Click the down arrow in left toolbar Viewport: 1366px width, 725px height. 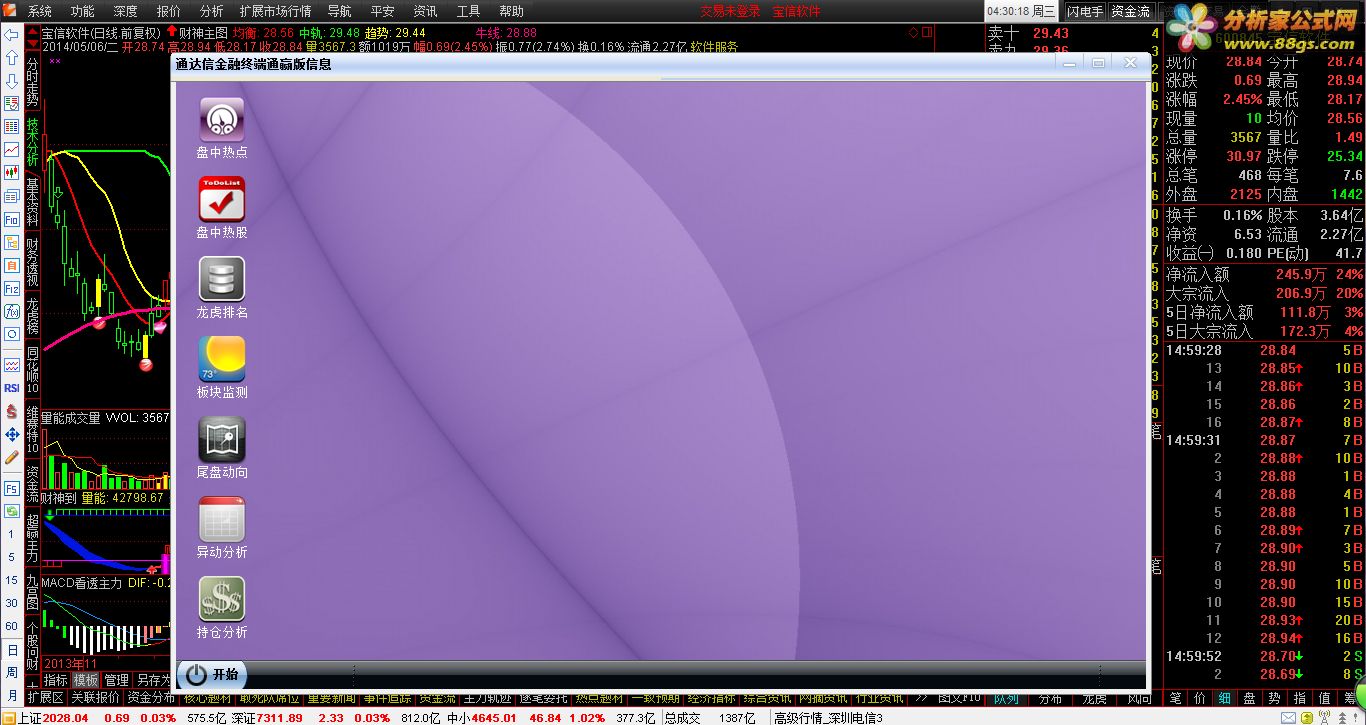(x=12, y=81)
